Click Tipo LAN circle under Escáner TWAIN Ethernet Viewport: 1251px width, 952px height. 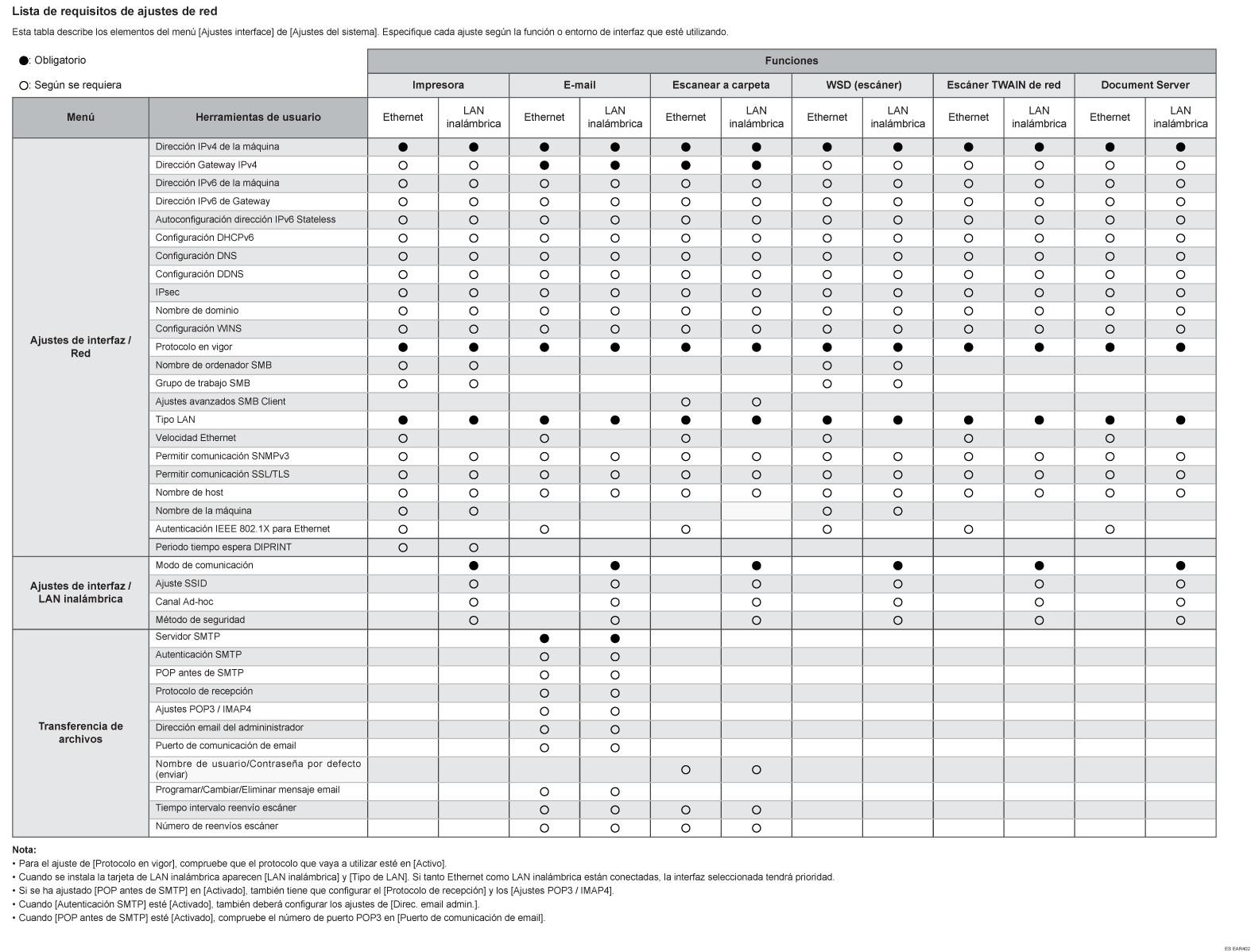968,420
